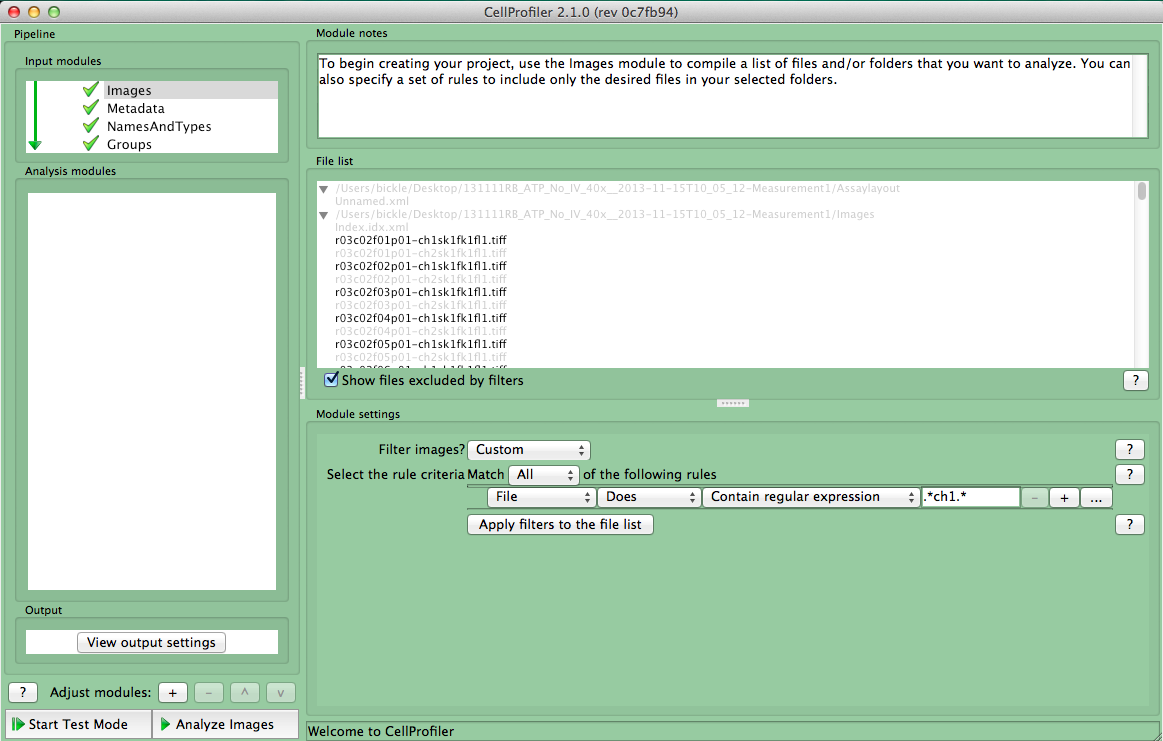1163x741 pixels.
Task: Select the Groups input module
Action: coord(129,145)
